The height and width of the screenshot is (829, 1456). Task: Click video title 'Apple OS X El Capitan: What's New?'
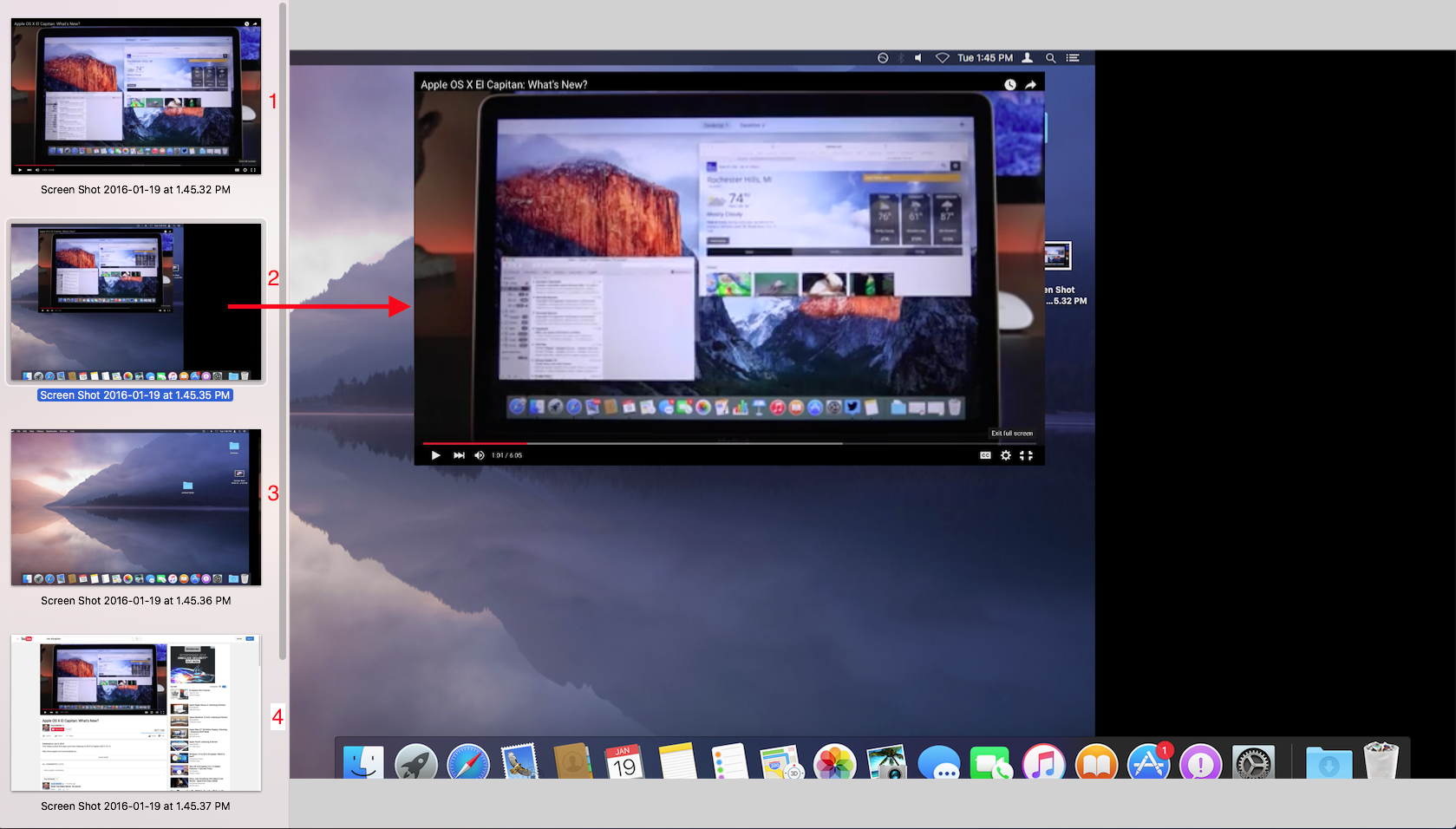(x=504, y=85)
